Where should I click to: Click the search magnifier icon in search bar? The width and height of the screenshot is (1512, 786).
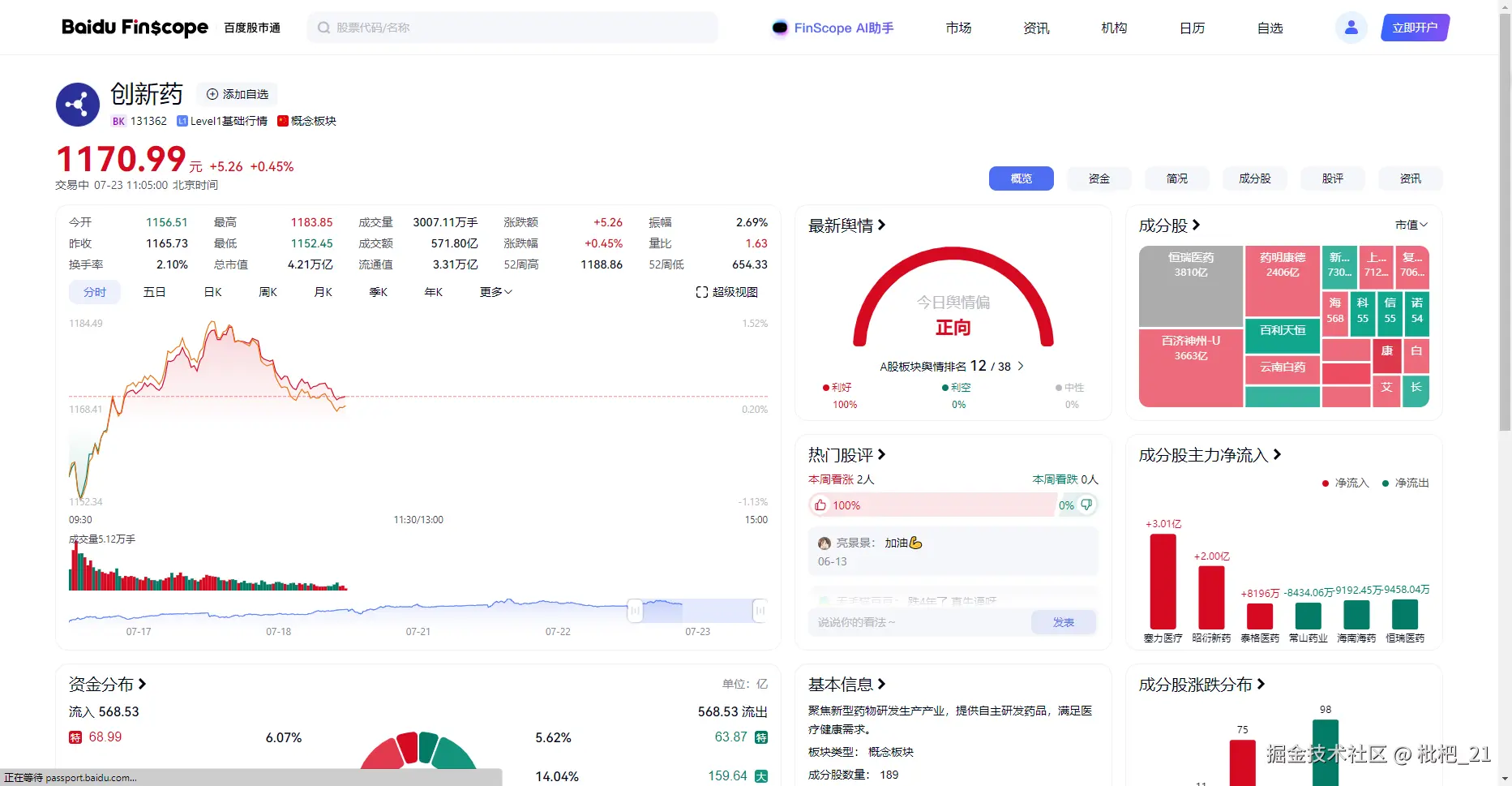point(323,27)
